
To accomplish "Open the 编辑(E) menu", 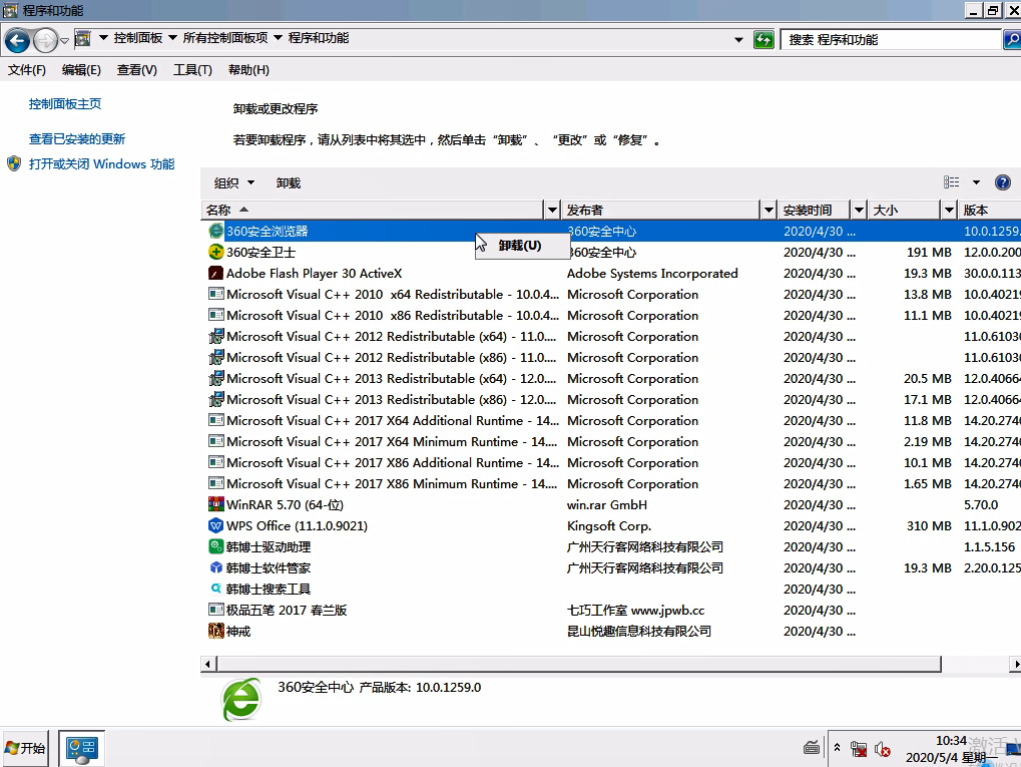I will pyautogui.click(x=81, y=70).
